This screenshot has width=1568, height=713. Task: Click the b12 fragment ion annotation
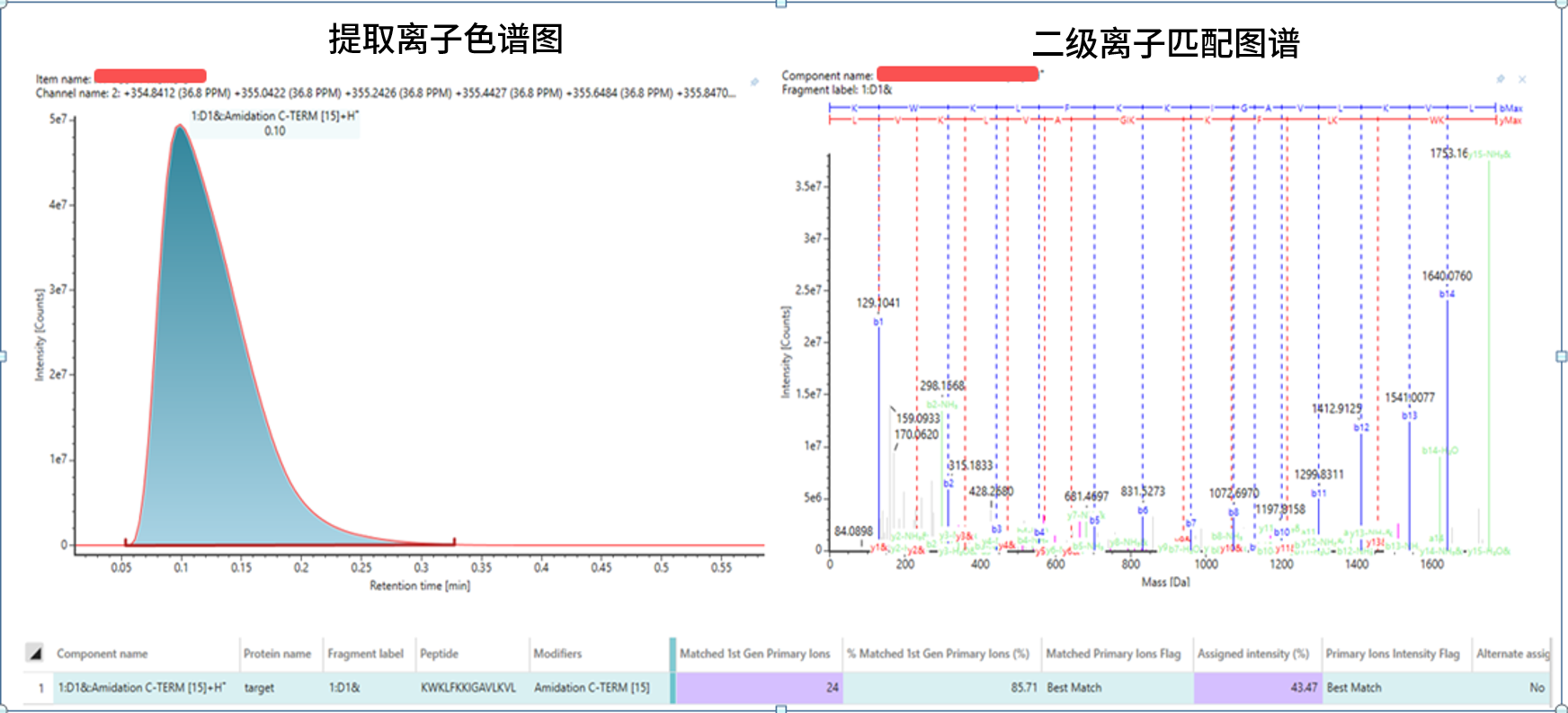1361,427
